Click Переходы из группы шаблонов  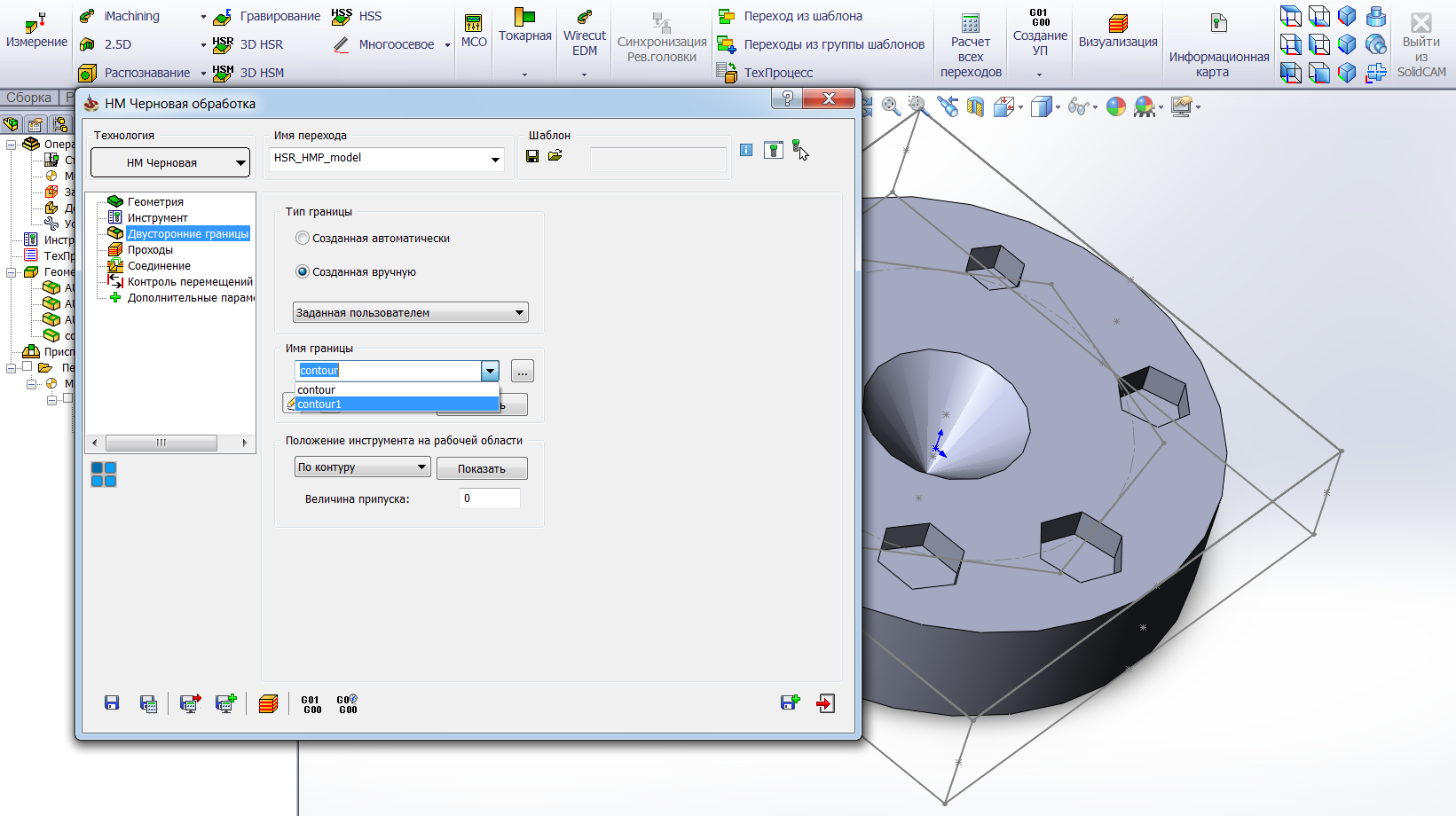point(821,44)
